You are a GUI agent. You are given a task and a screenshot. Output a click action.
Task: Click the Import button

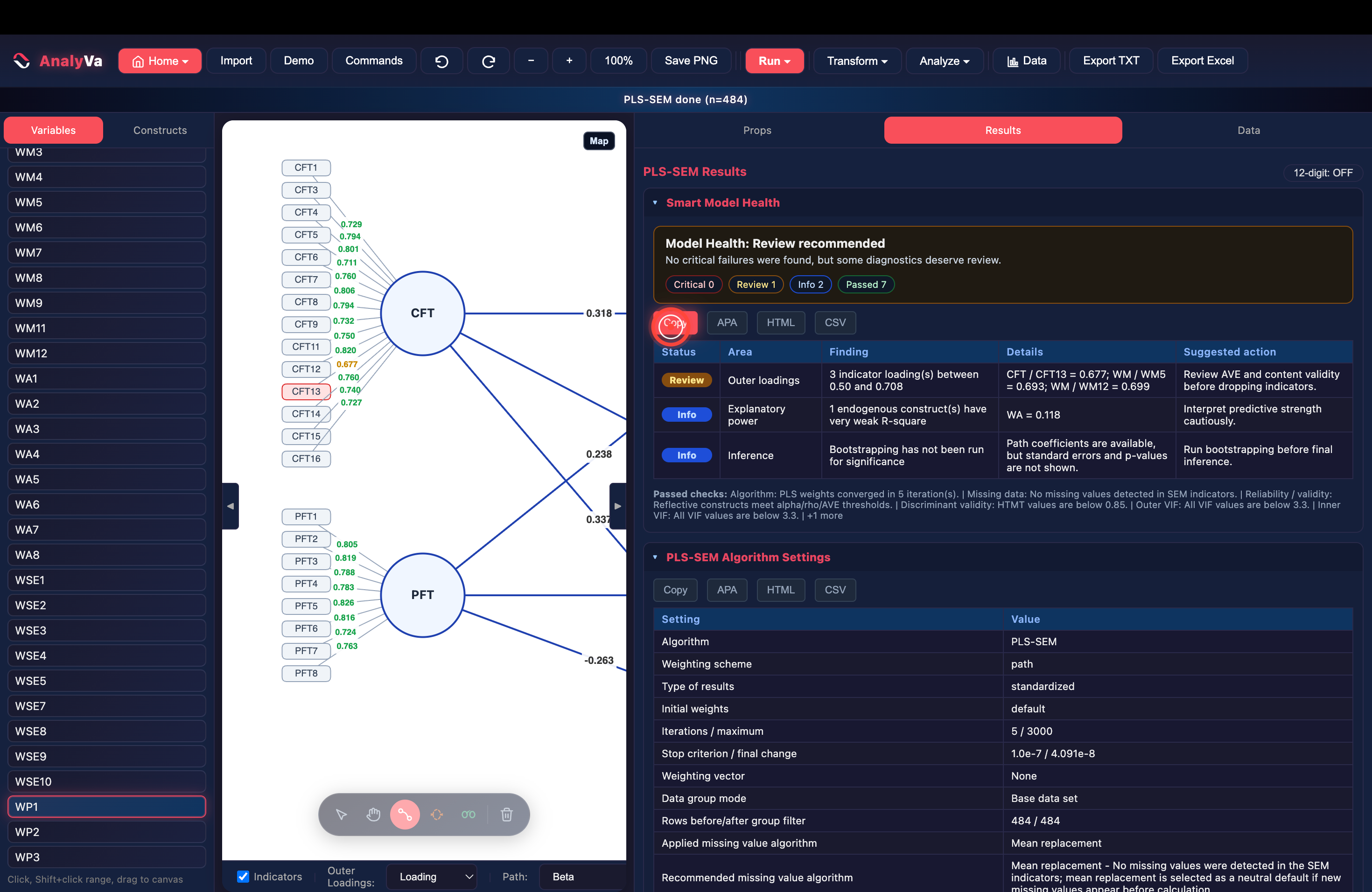pyautogui.click(x=236, y=61)
